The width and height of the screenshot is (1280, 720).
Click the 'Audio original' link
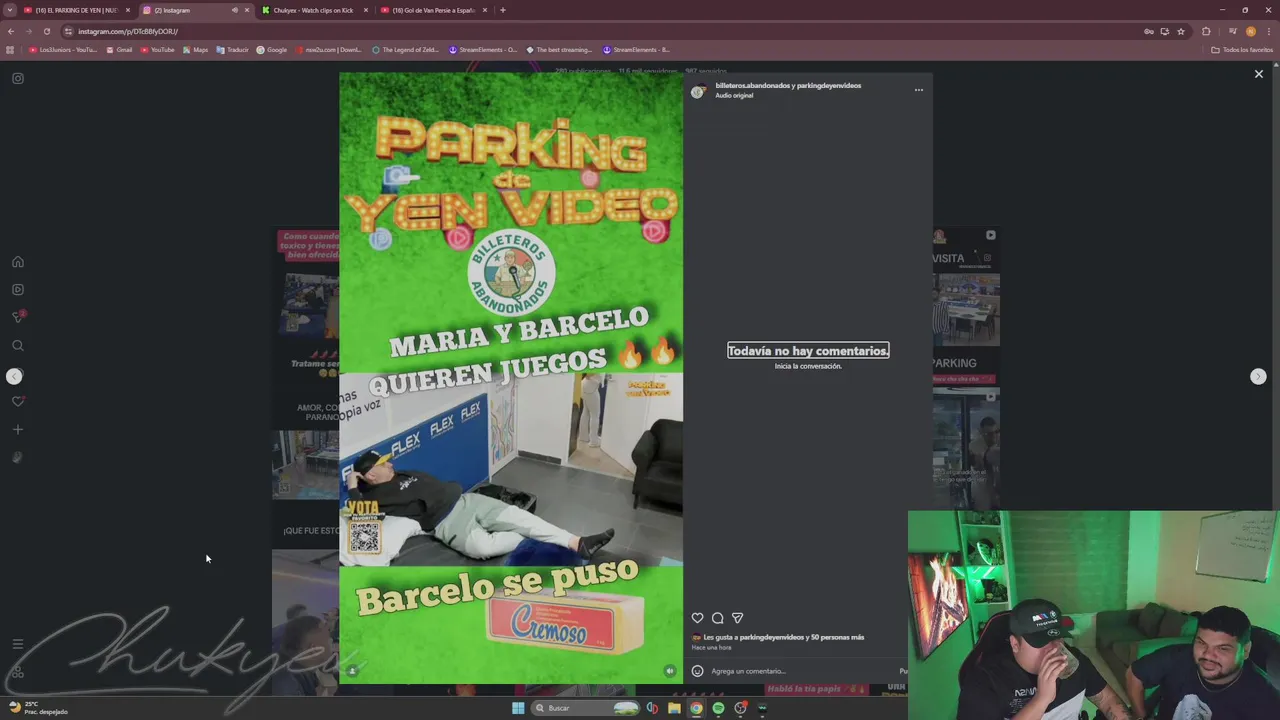coord(734,95)
